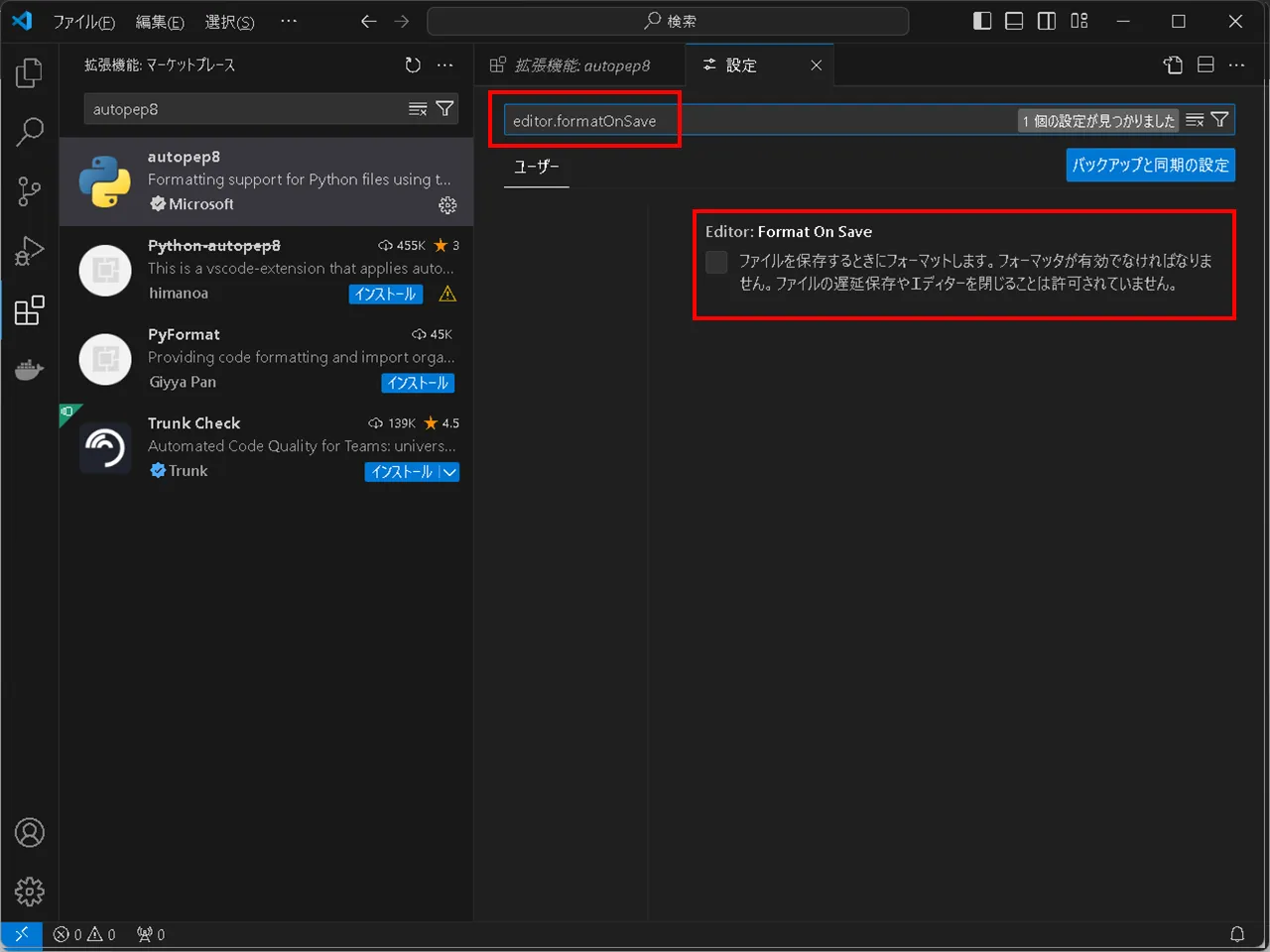The image size is (1270, 952).
Task: Refresh the extensions marketplace list
Action: pyautogui.click(x=413, y=65)
